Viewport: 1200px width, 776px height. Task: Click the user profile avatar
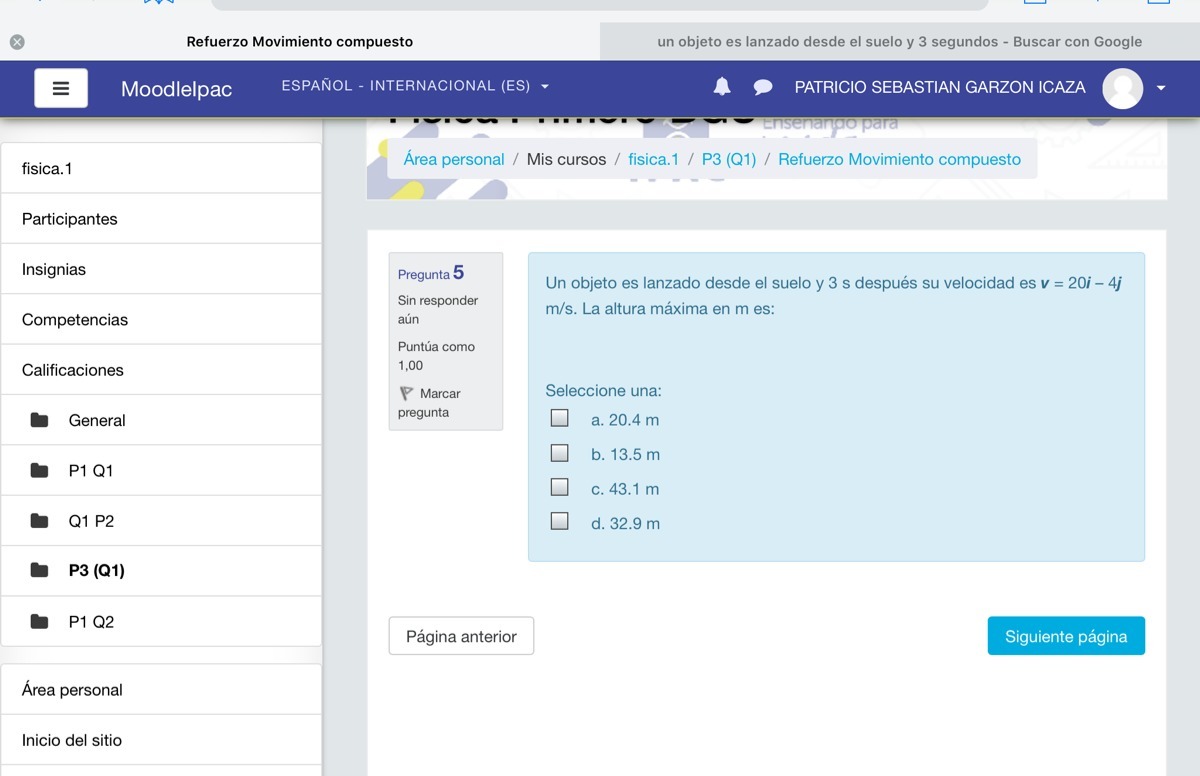(x=1122, y=88)
